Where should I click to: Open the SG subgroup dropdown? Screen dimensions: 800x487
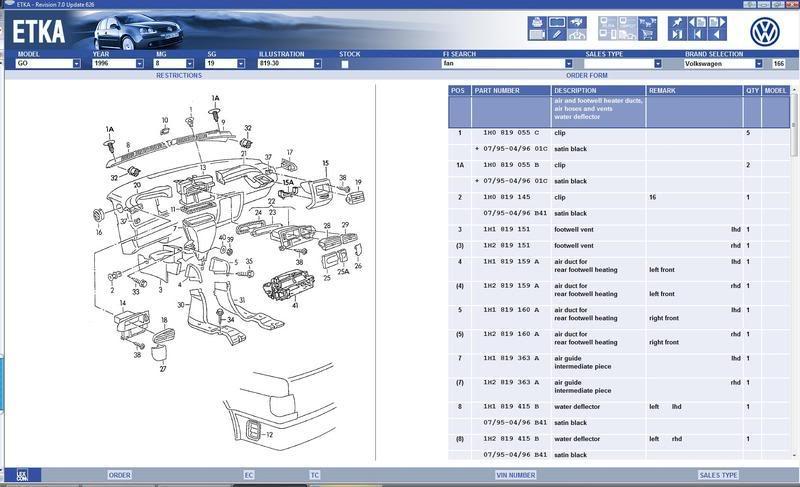coord(240,64)
